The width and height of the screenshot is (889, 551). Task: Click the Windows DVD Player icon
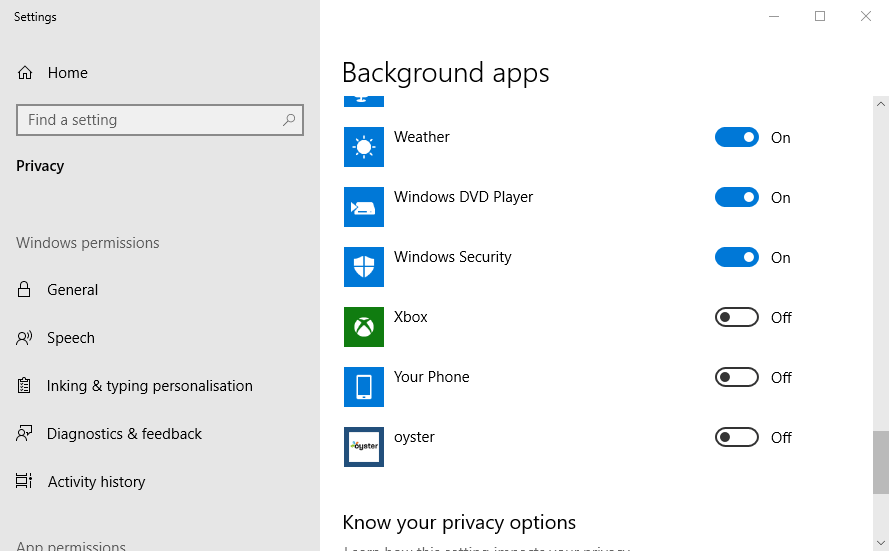364,207
